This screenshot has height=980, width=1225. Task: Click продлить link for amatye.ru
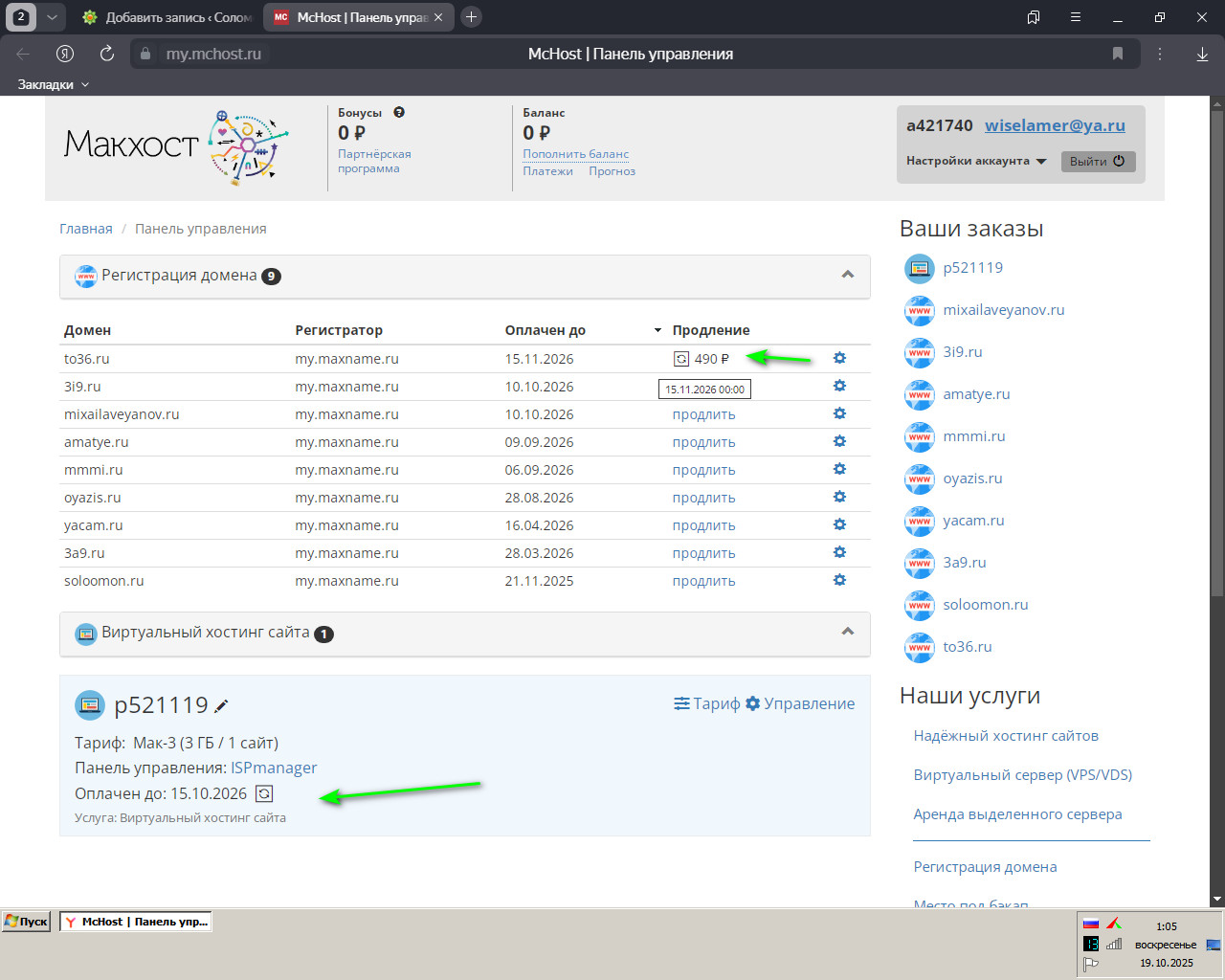coord(703,442)
